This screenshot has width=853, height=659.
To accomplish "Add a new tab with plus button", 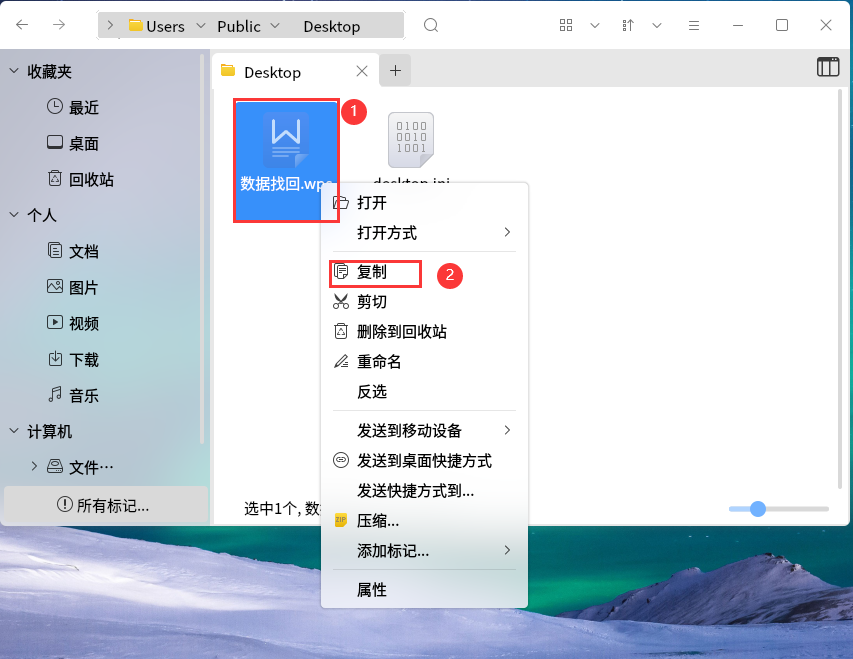I will [395, 70].
